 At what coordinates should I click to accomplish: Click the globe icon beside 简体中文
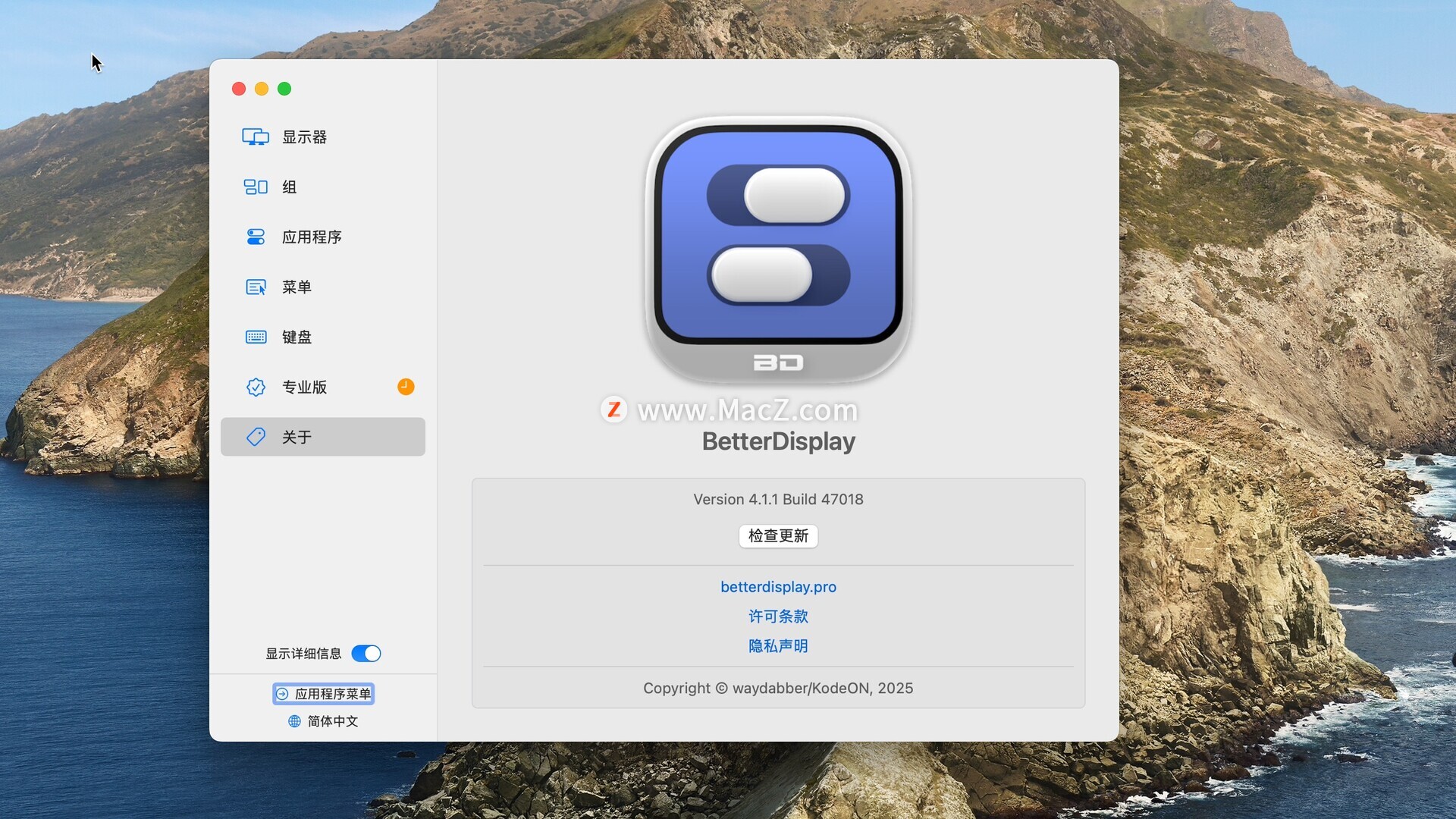294,721
